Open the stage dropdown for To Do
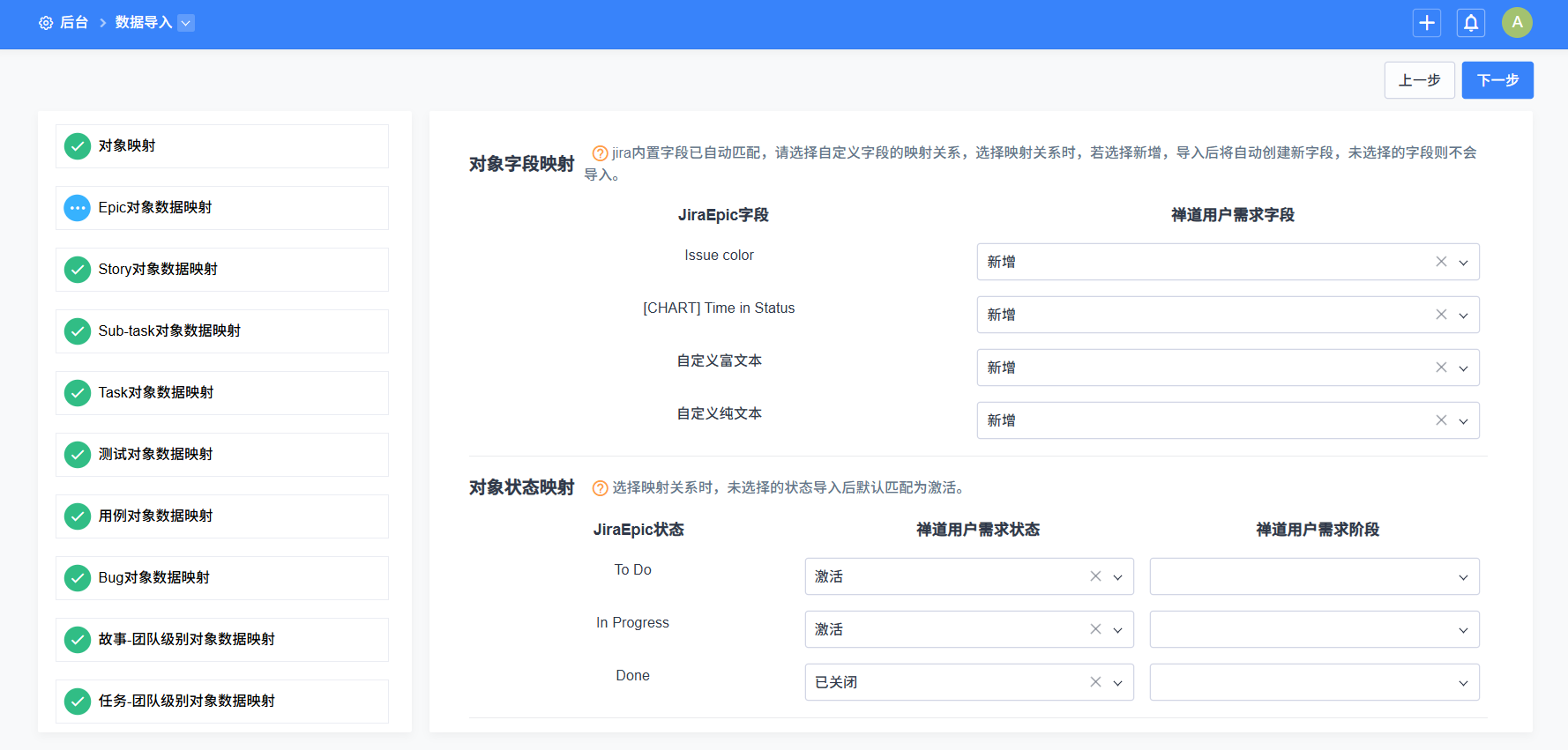This screenshot has height=750, width=1568. coord(1314,576)
